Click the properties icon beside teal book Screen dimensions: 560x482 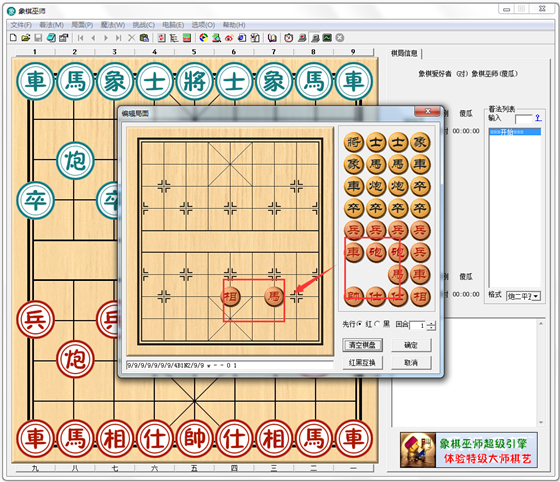coord(64,37)
